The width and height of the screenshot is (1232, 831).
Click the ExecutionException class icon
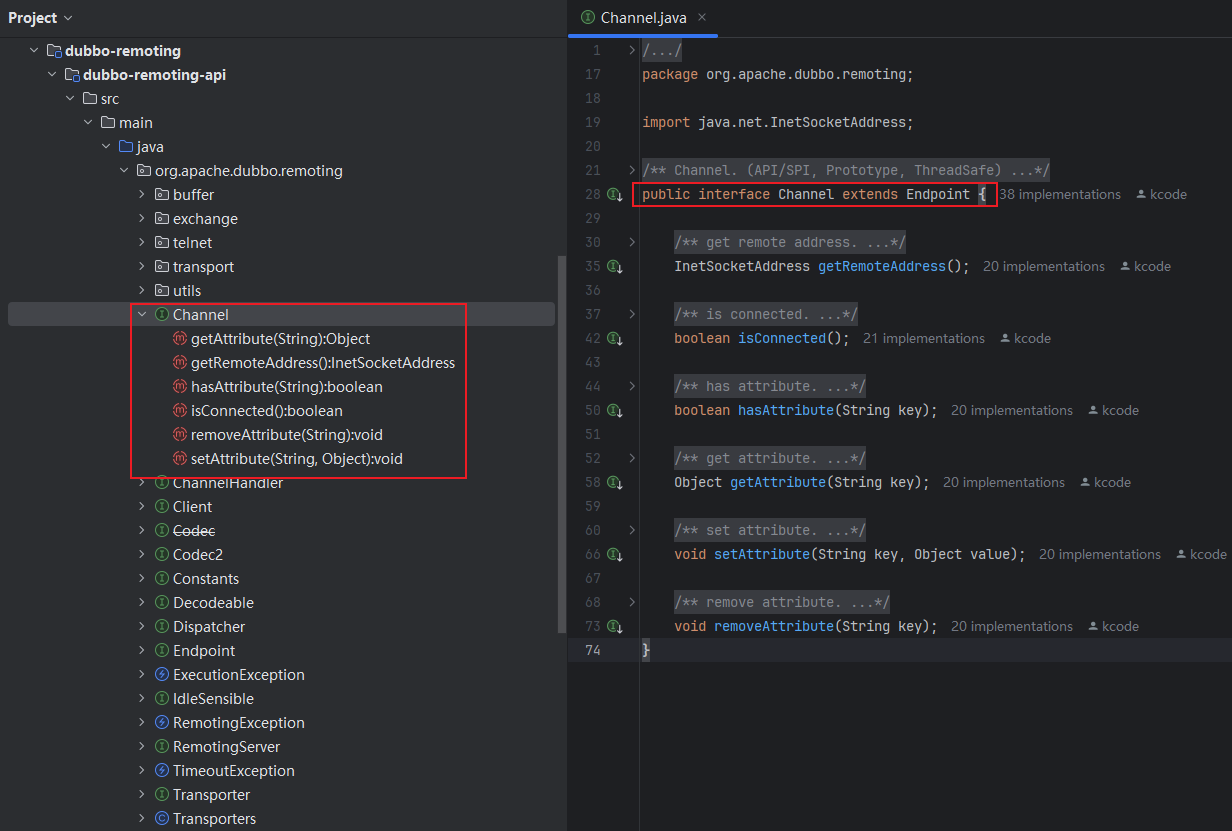point(162,675)
